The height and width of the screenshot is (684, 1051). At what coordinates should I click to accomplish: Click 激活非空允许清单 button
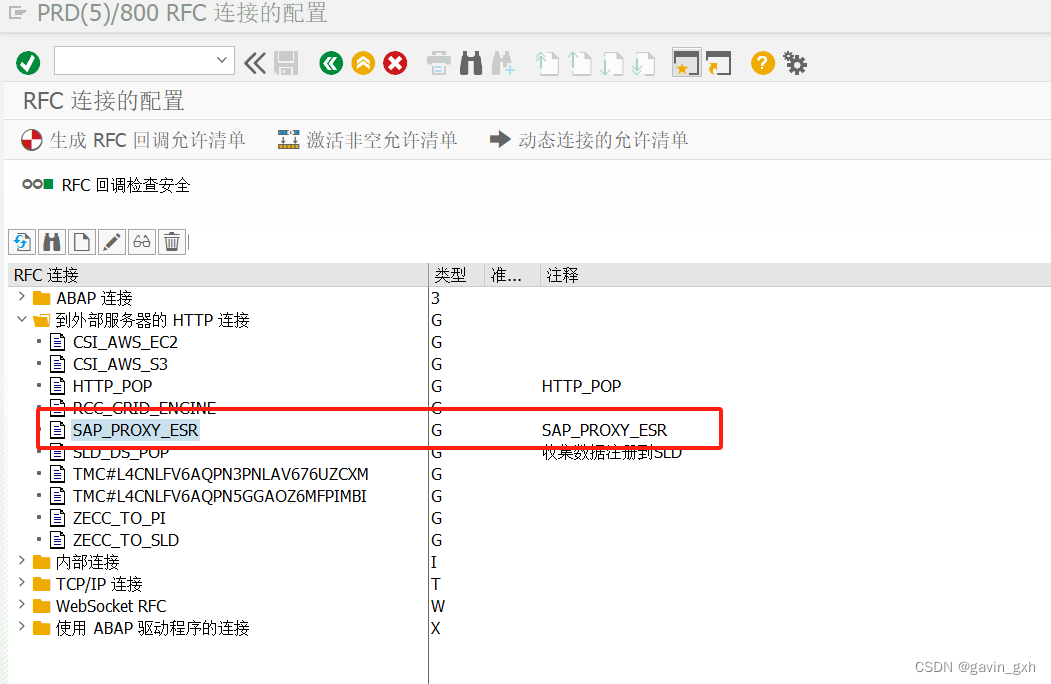coord(370,140)
